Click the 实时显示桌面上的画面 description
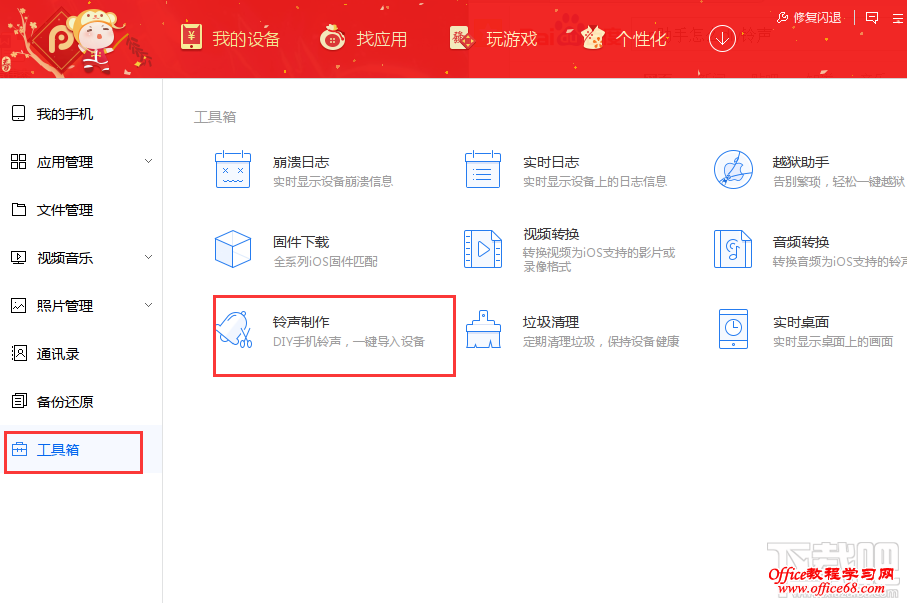Image resolution: width=907 pixels, height=603 pixels. pyautogui.click(x=833, y=341)
